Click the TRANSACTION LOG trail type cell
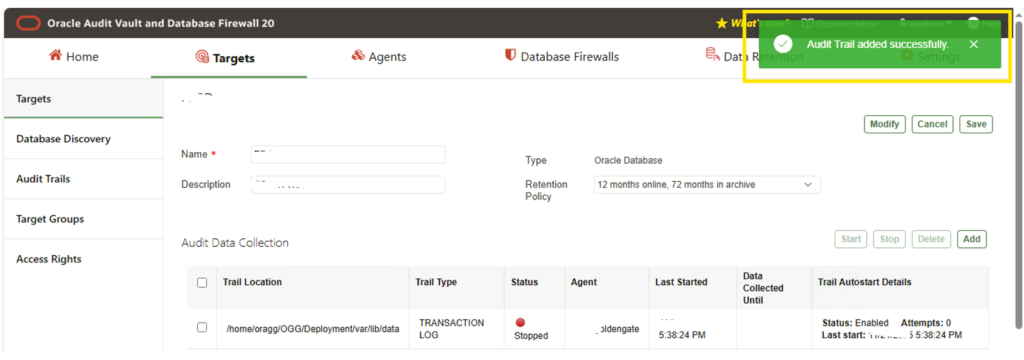Screen dimensions: 1024x360 tap(451, 329)
